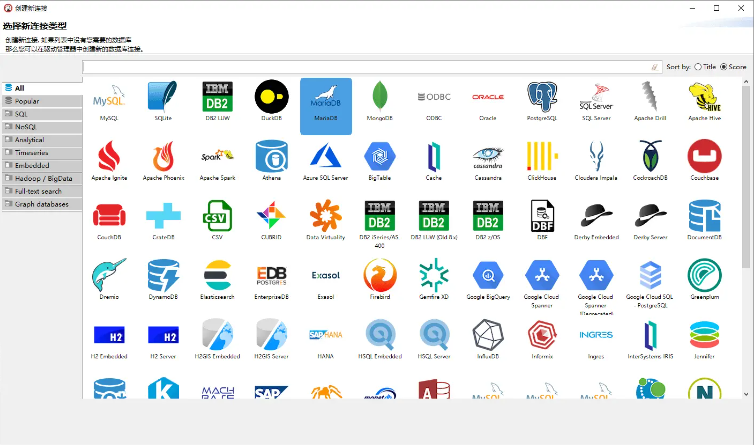
Task: Click scrollbar down arrow in driver list
Action: [746, 394]
